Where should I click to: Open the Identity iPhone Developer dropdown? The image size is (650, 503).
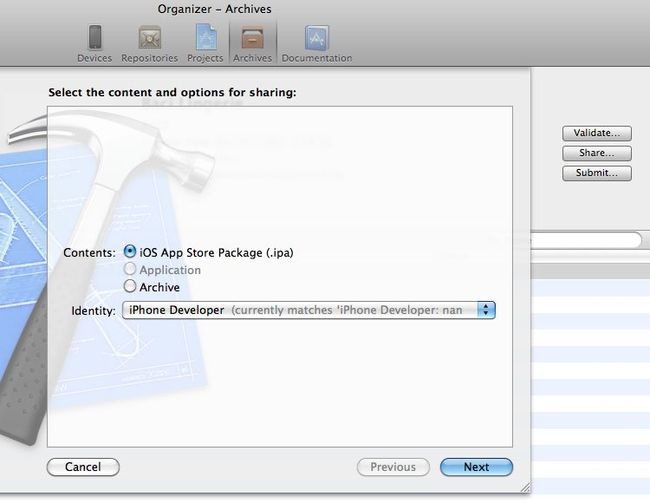309,310
